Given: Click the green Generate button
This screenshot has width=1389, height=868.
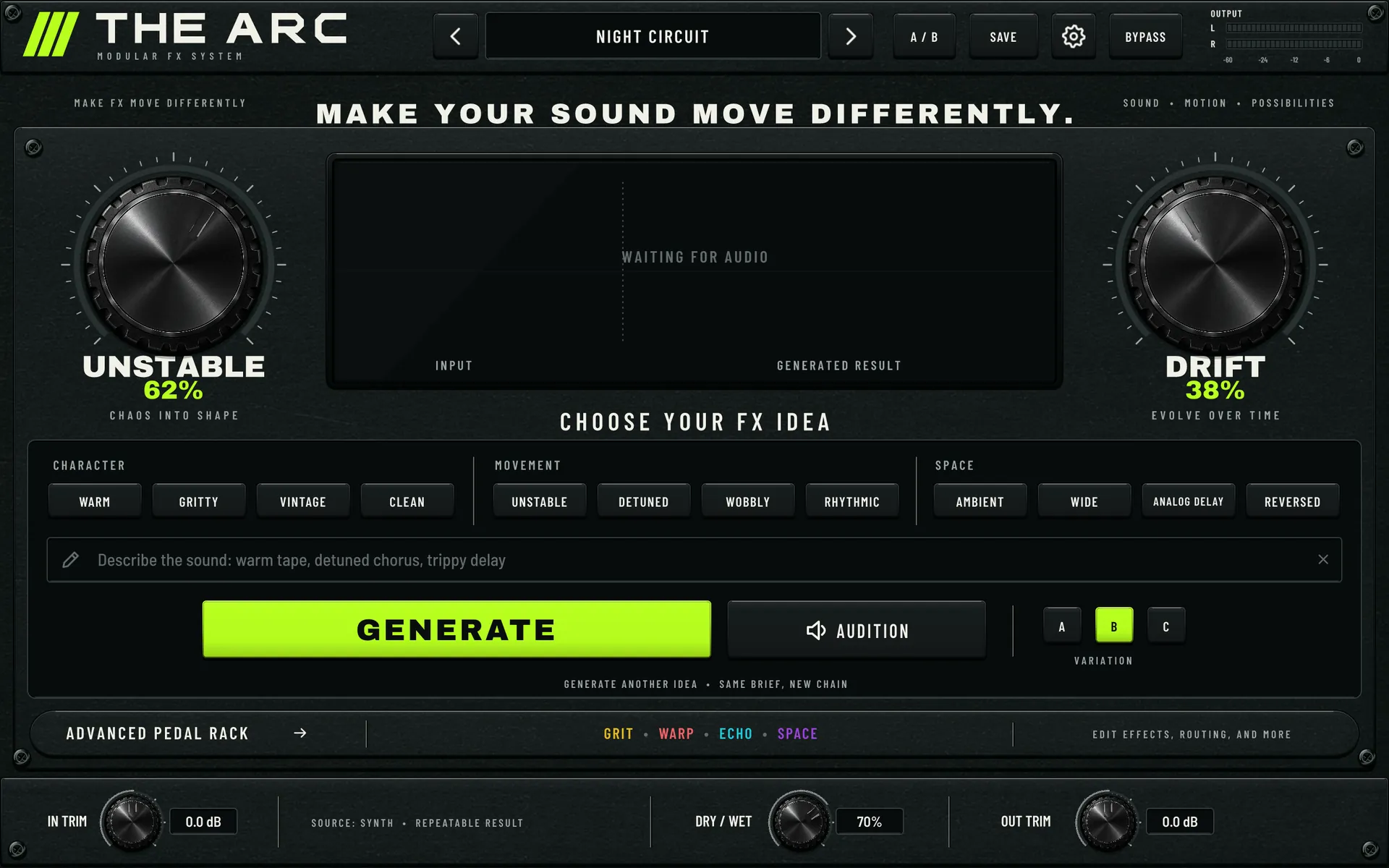Looking at the screenshot, I should 456,629.
